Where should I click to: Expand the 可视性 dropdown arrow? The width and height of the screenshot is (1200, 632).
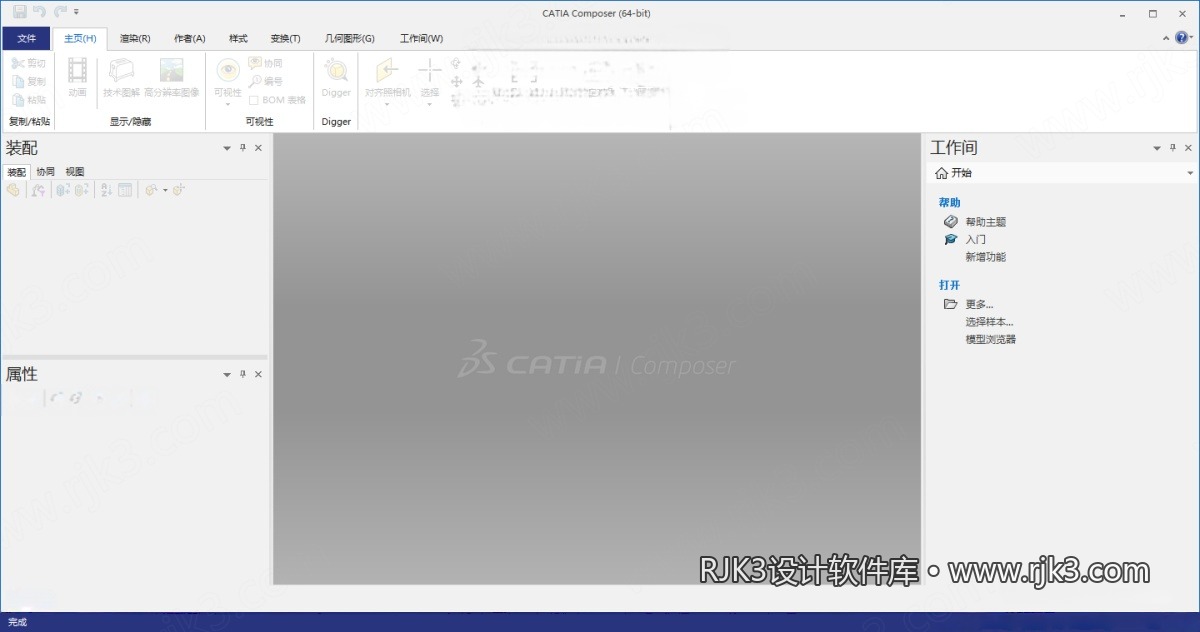click(227, 104)
